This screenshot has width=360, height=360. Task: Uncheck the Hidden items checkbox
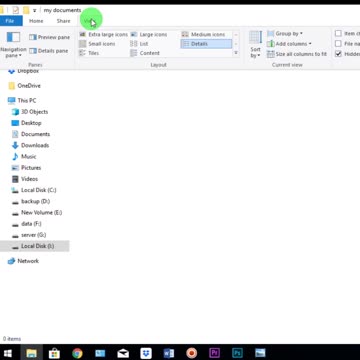point(338,54)
